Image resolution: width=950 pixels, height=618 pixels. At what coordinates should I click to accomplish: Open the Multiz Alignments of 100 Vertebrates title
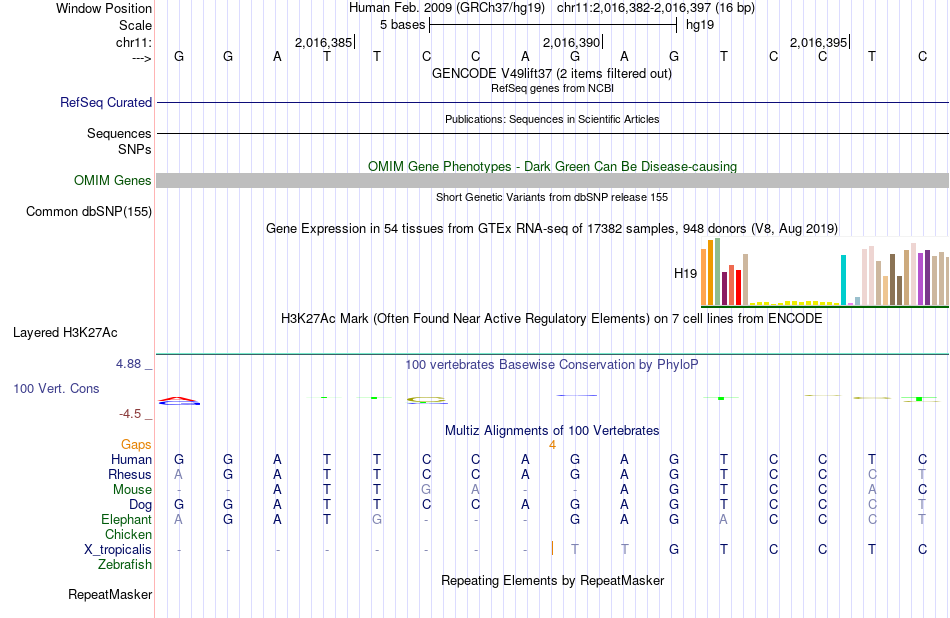point(552,431)
